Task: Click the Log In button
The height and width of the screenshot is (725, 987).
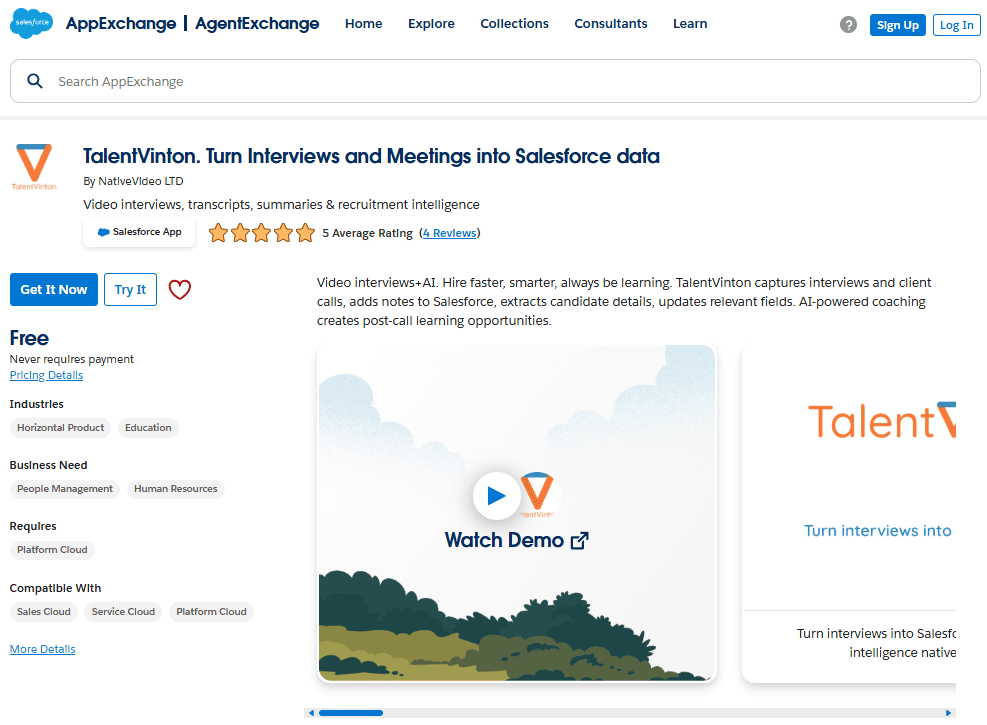Action: [x=956, y=25]
